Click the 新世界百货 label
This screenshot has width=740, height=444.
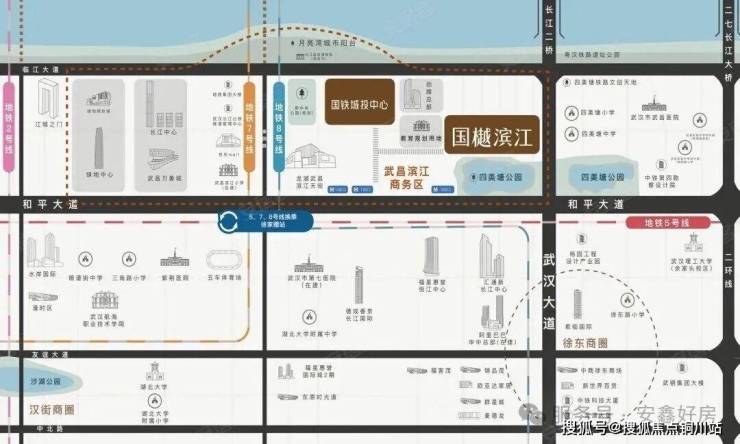599,385
